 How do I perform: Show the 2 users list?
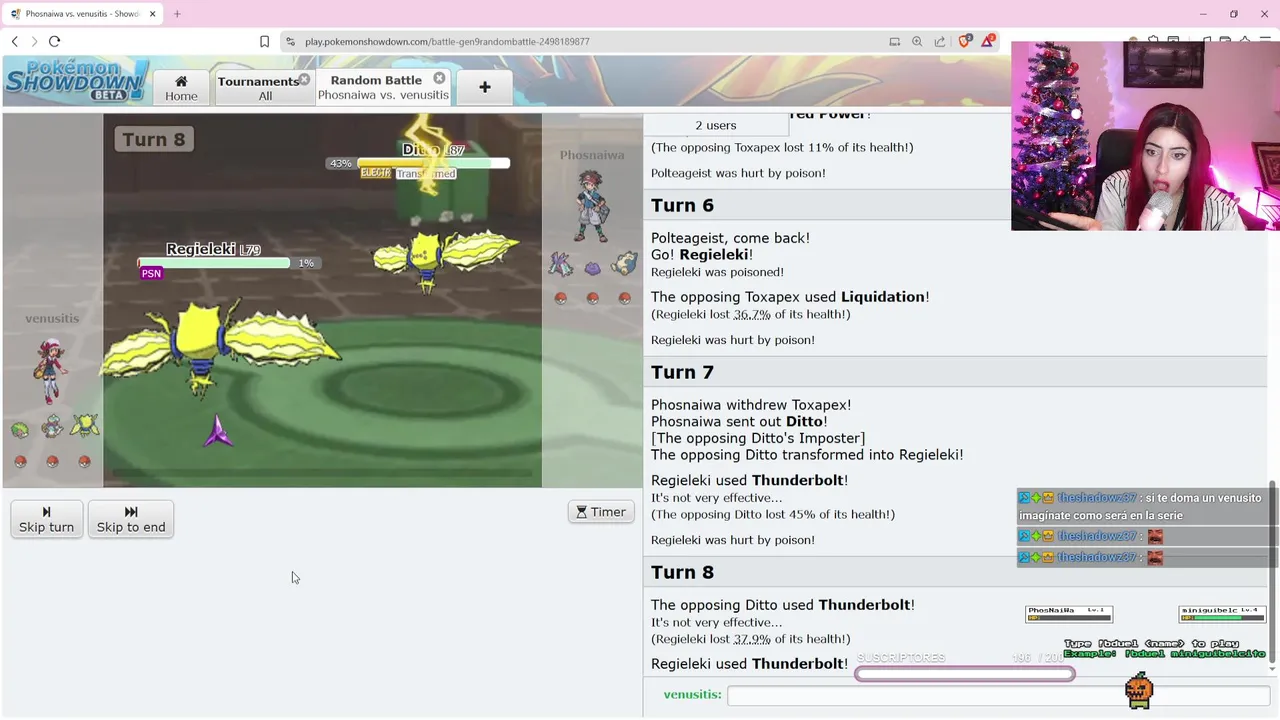(x=716, y=125)
